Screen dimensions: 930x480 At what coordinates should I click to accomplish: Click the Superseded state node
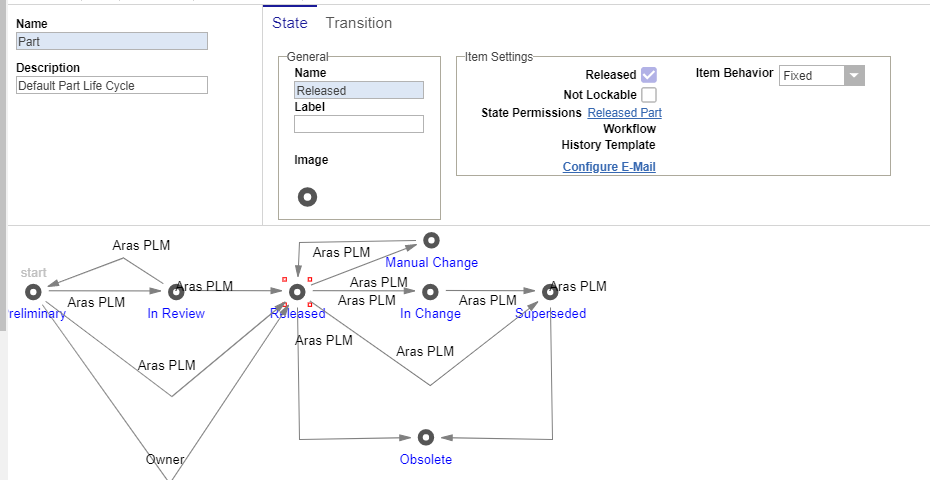[x=550, y=291]
